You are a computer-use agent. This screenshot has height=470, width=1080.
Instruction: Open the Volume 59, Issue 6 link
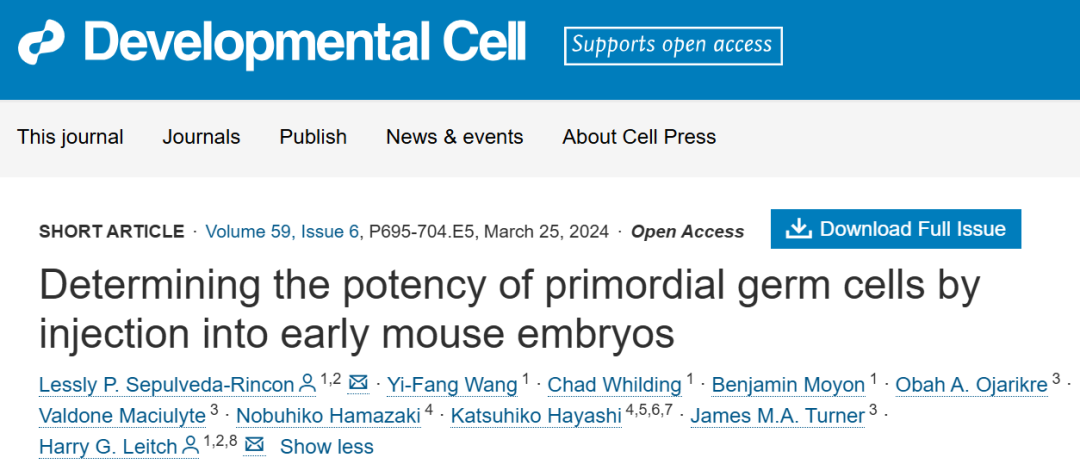point(282,231)
